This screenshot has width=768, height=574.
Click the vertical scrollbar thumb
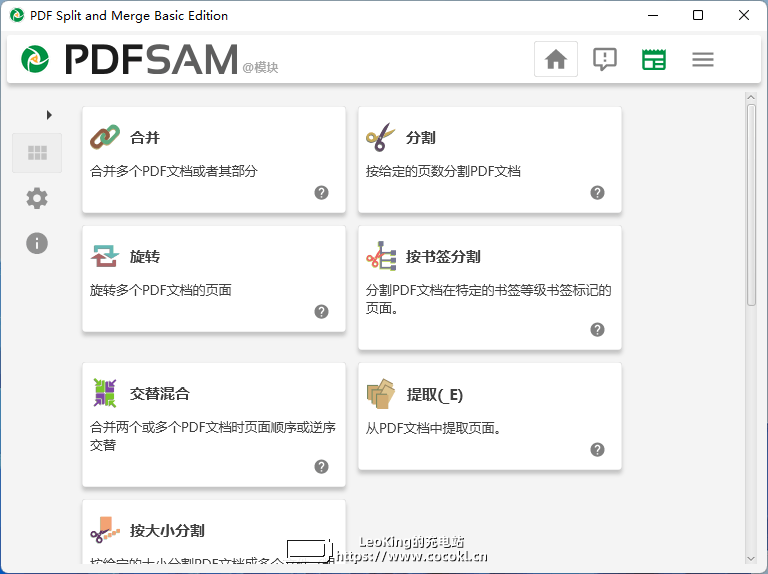tap(751, 205)
